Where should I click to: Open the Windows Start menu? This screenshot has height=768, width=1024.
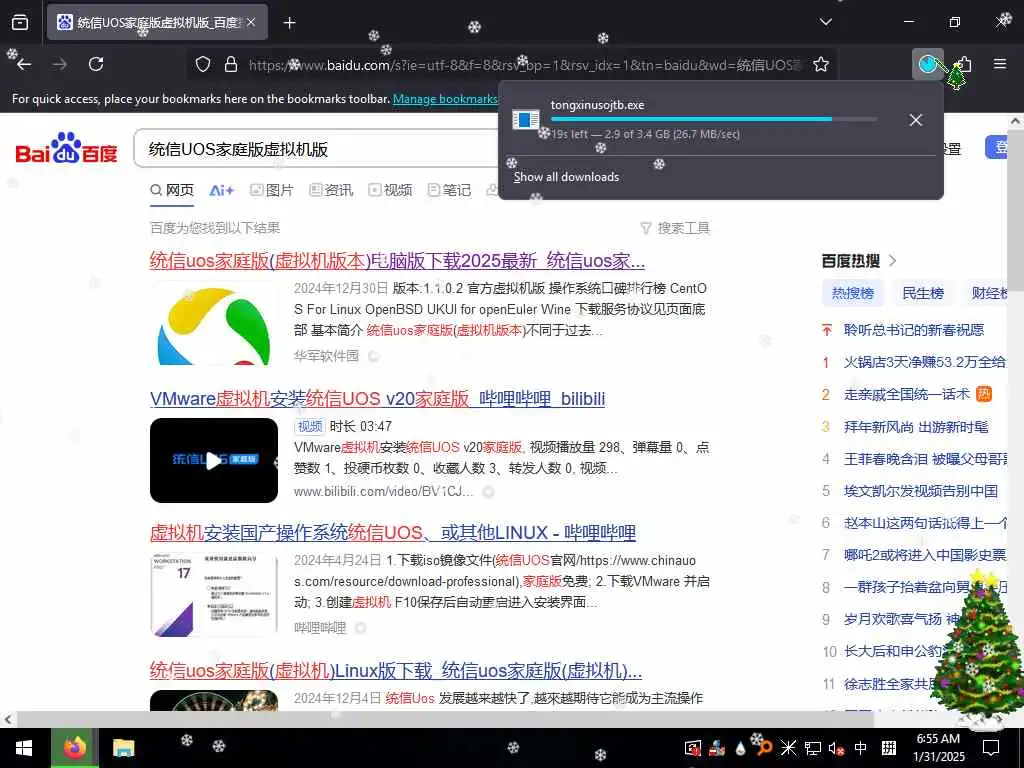point(24,748)
